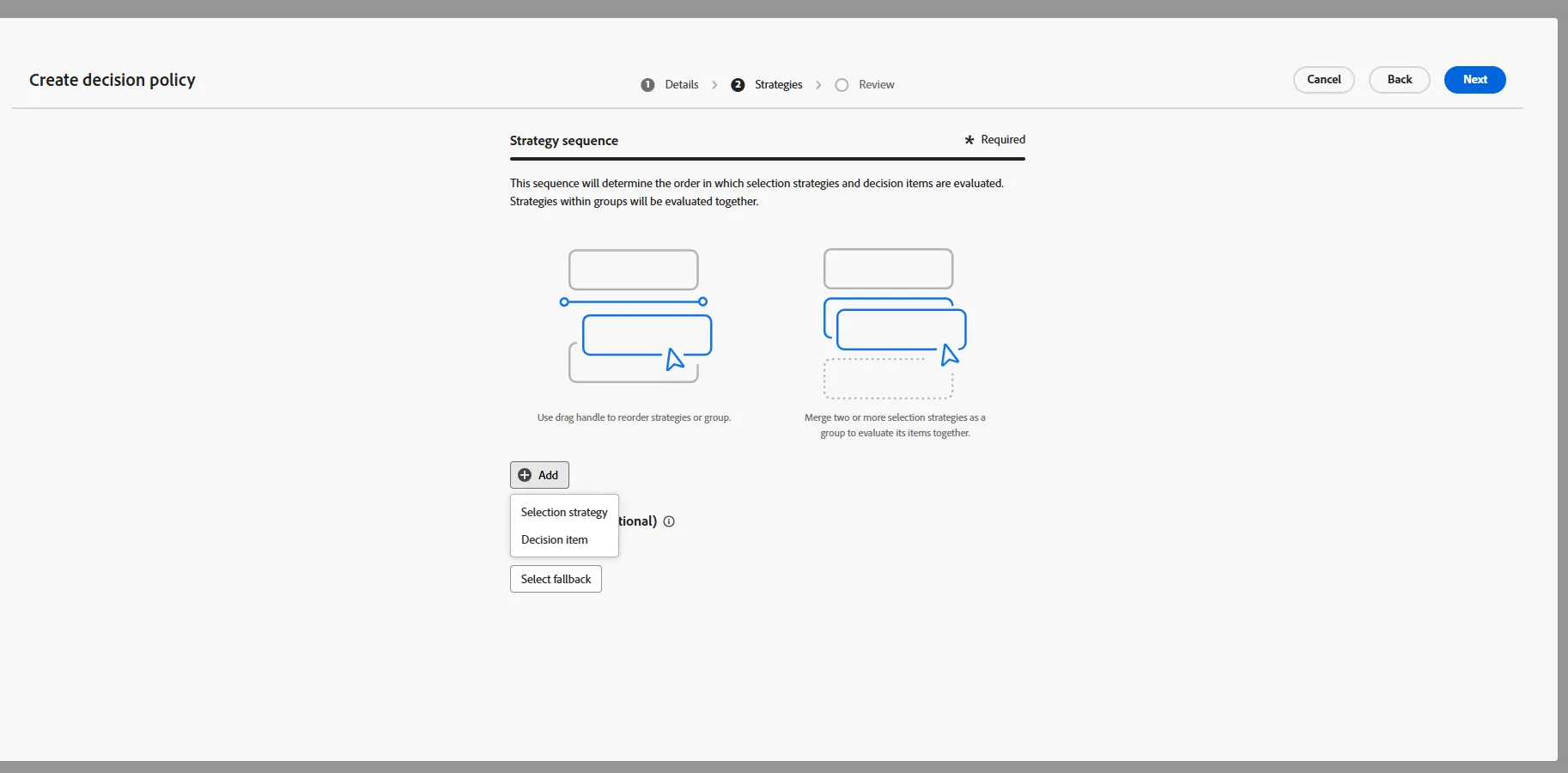Click the merge strategies group illustration
This screenshot has width=1568, height=773.
click(x=895, y=324)
